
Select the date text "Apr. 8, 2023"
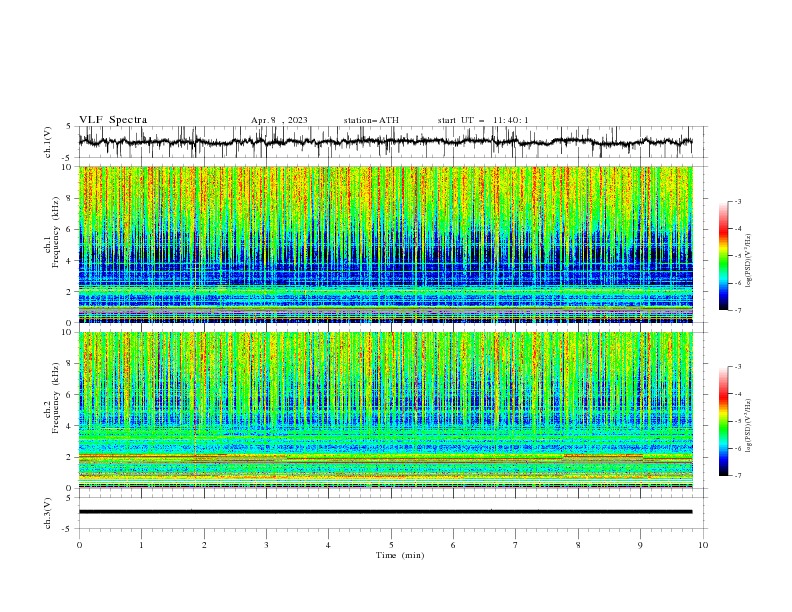coord(279,120)
